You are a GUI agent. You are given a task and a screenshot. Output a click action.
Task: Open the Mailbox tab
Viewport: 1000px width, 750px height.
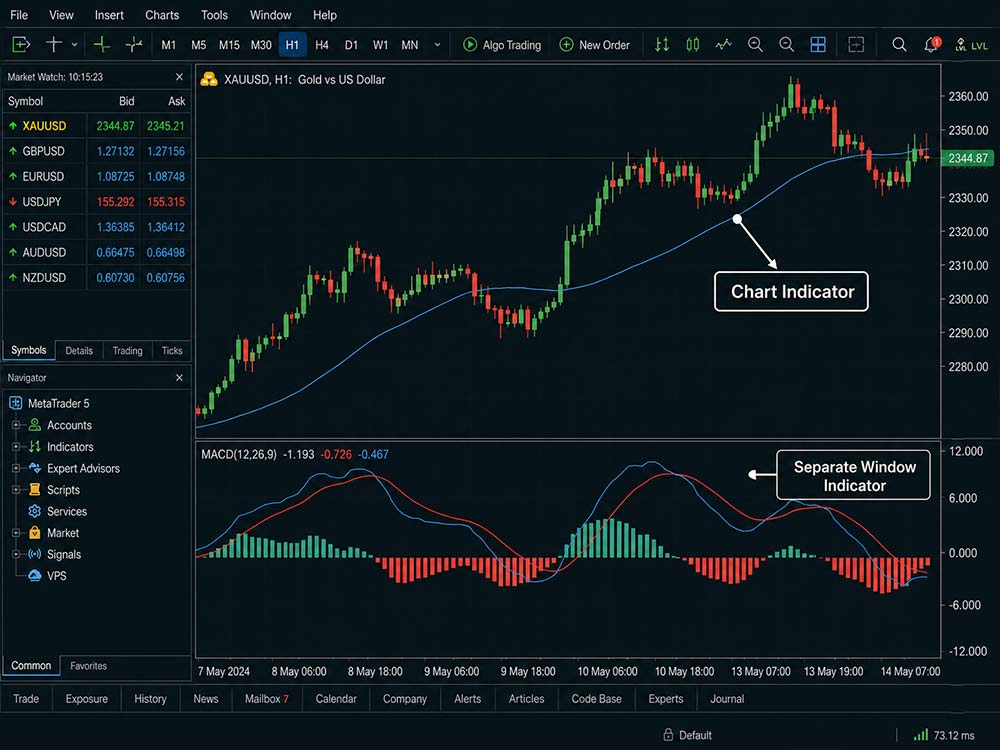pos(267,699)
